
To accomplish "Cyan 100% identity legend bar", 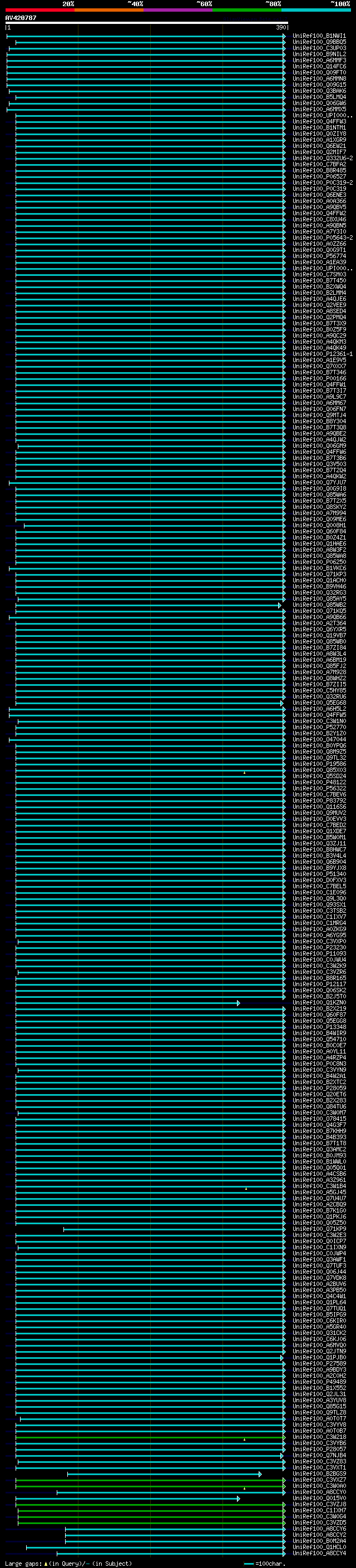I will tap(315, 10).
